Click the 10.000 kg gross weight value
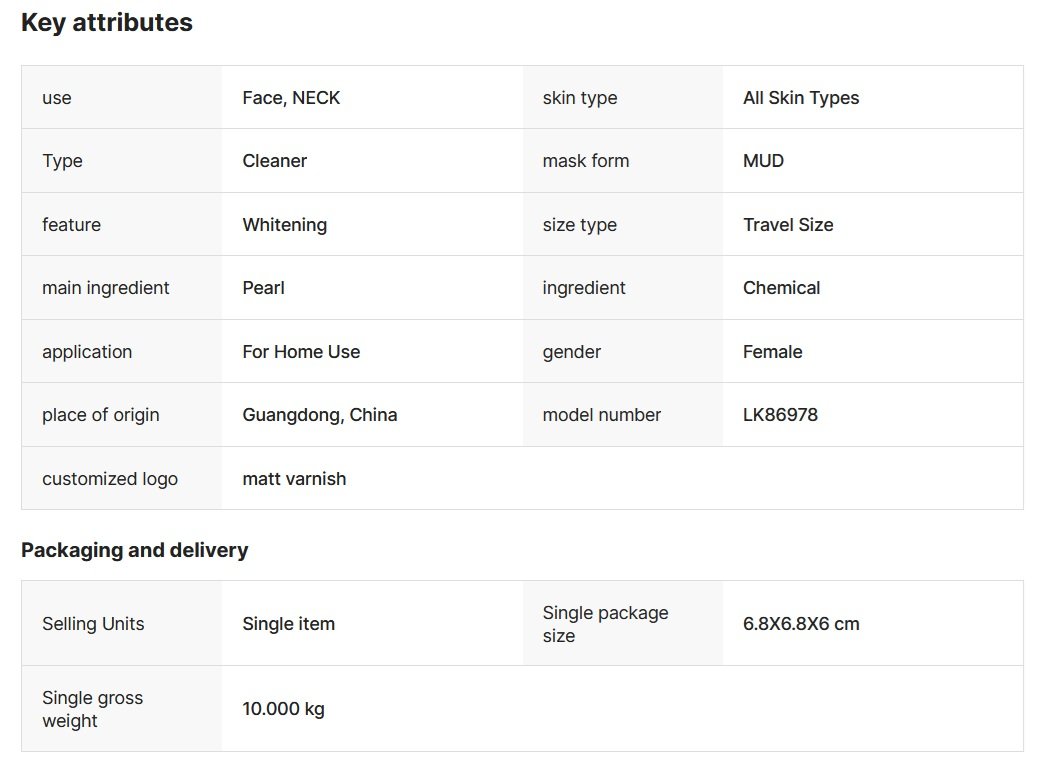The height and width of the screenshot is (770, 1054). pyautogui.click(x=284, y=709)
